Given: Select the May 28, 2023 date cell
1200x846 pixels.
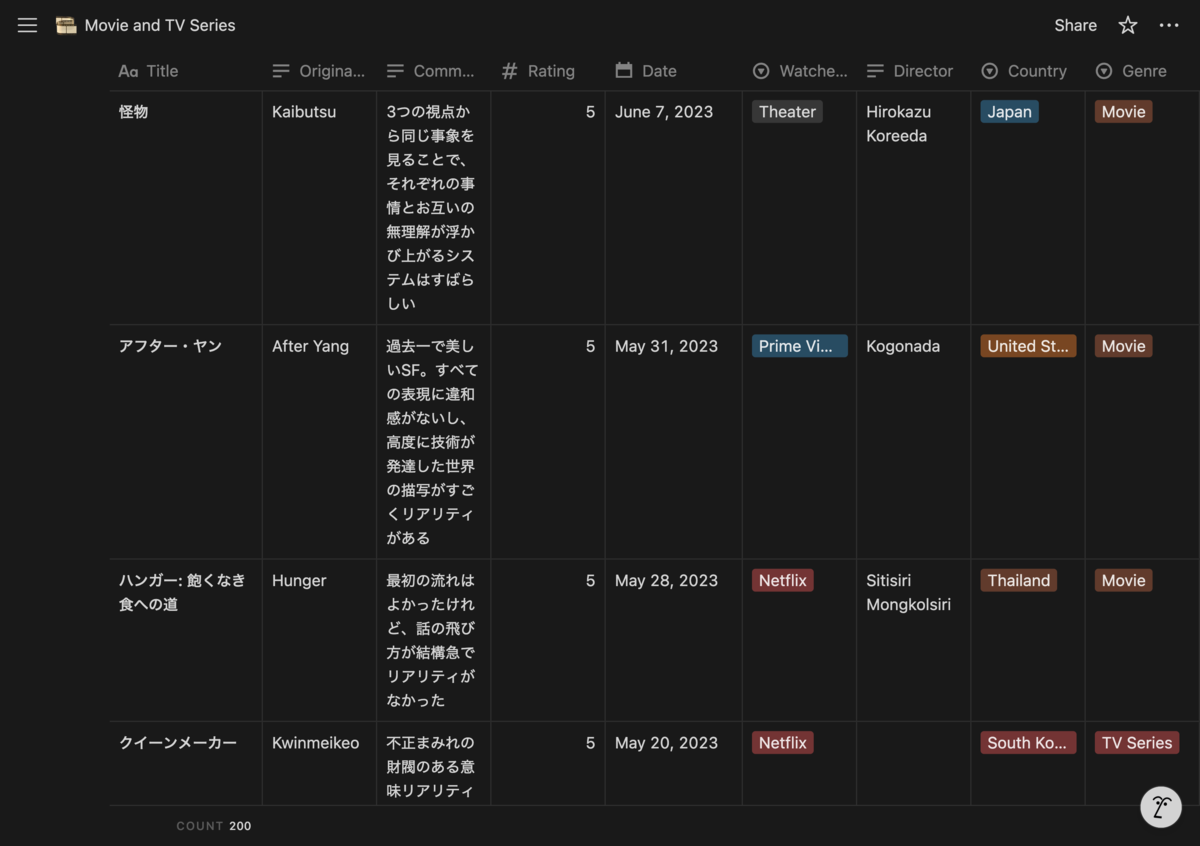Looking at the screenshot, I should pos(673,640).
